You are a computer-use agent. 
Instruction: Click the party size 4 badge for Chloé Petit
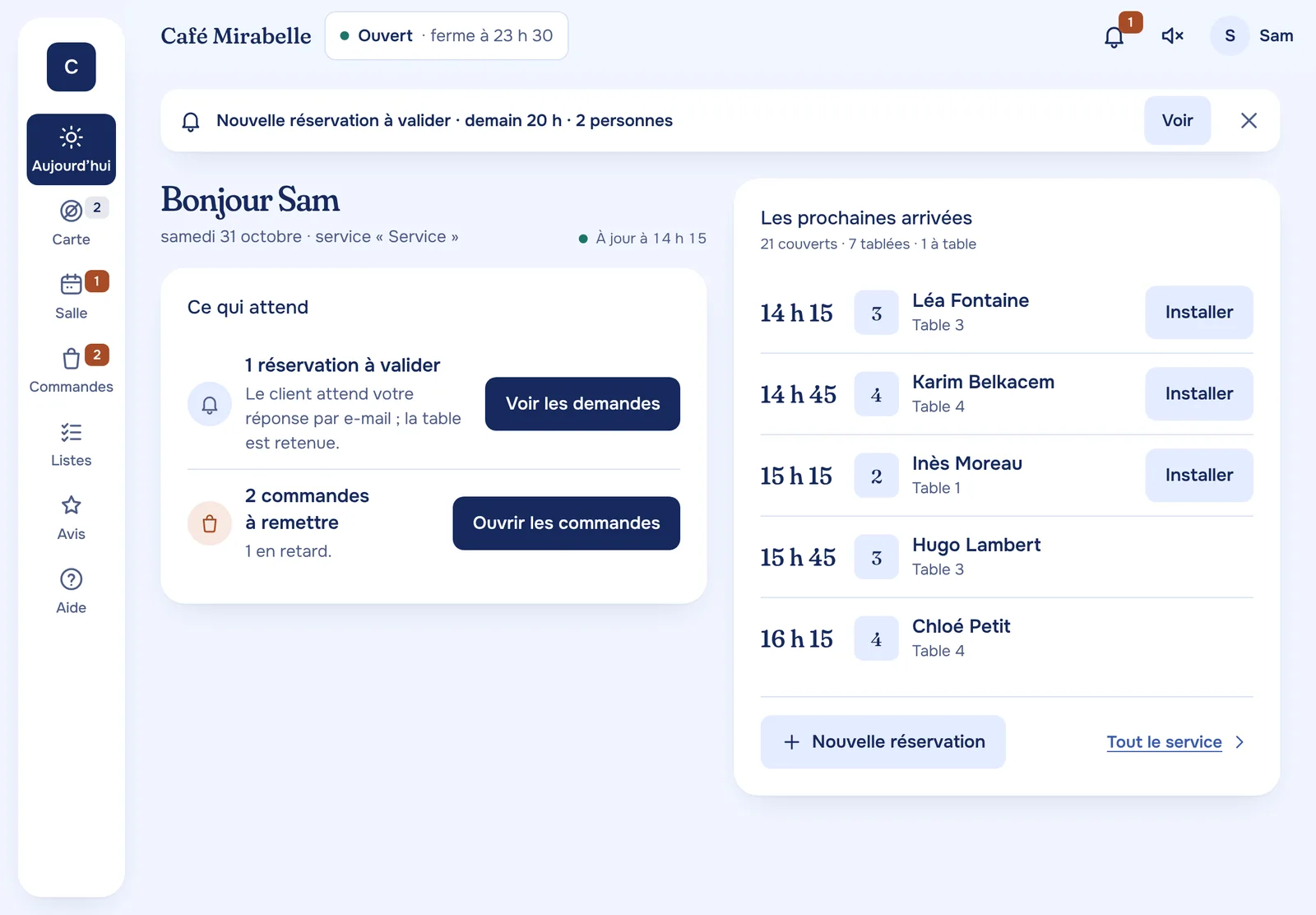pyautogui.click(x=876, y=639)
